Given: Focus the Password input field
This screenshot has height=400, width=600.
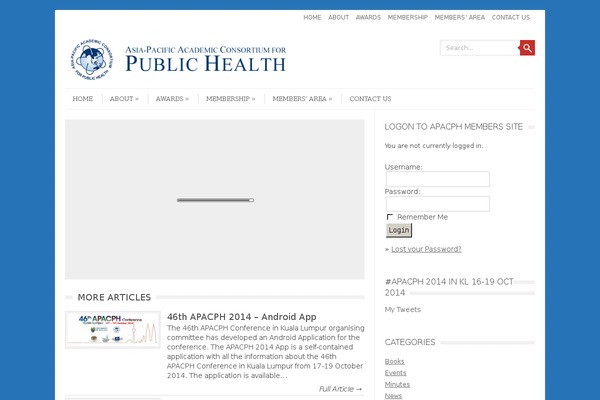Looking at the screenshot, I should pyautogui.click(x=438, y=204).
